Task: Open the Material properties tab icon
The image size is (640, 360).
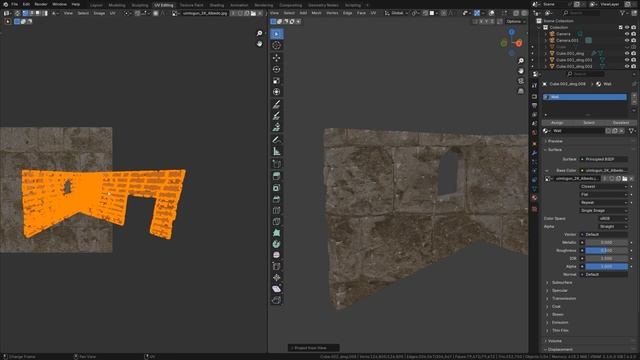Action: [x=534, y=198]
